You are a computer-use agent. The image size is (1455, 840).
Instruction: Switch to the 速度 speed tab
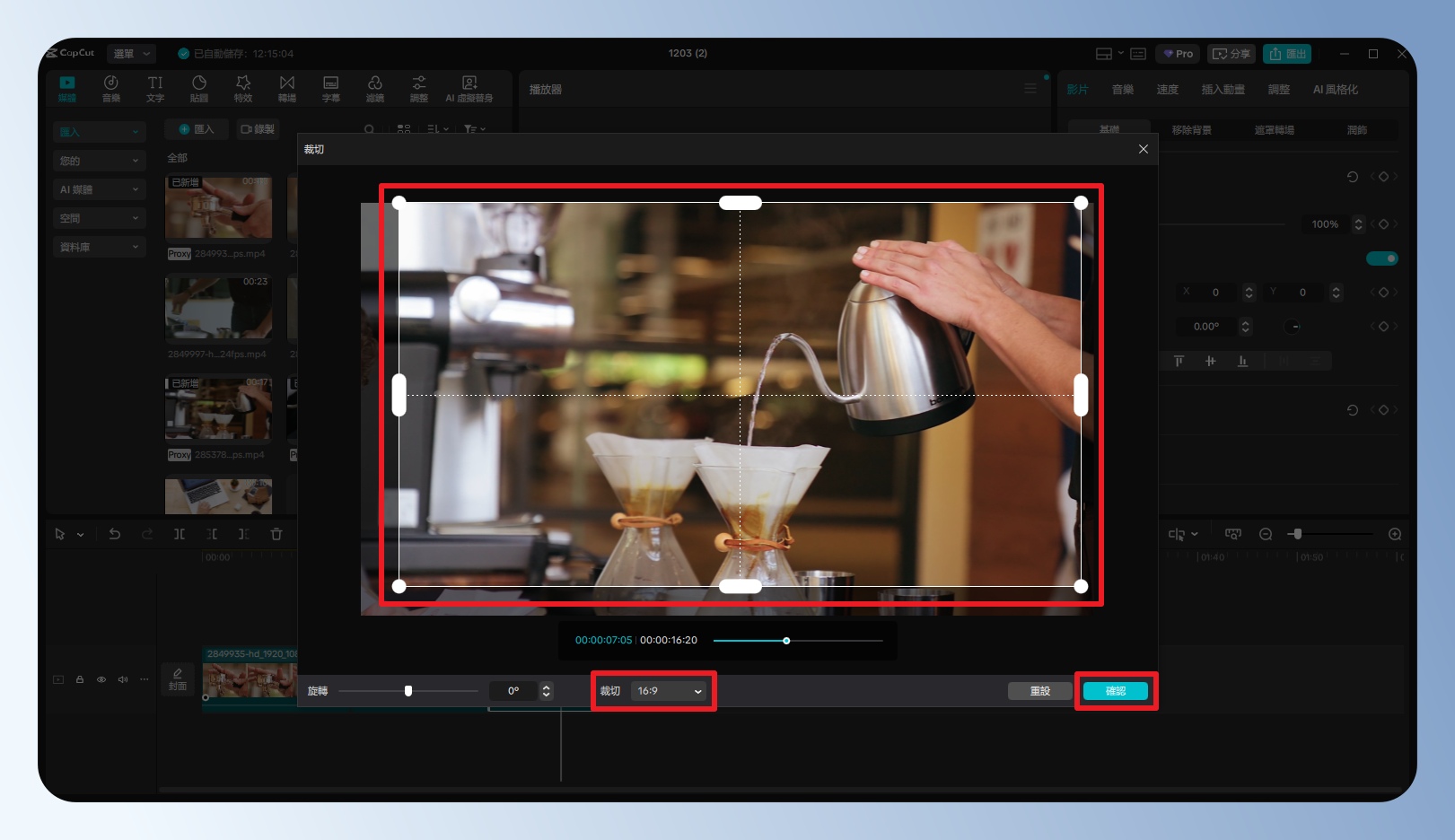pyautogui.click(x=1167, y=90)
